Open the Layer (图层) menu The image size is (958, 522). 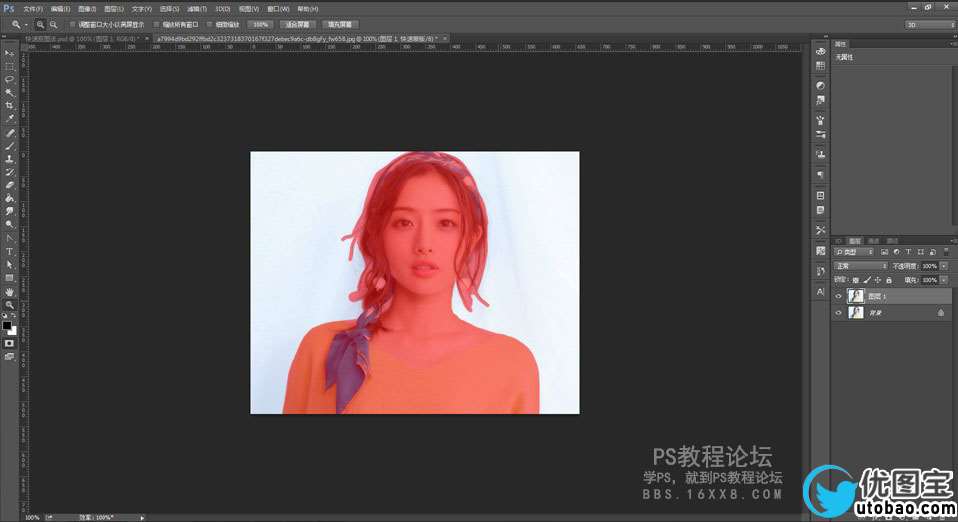pyautogui.click(x=114, y=9)
